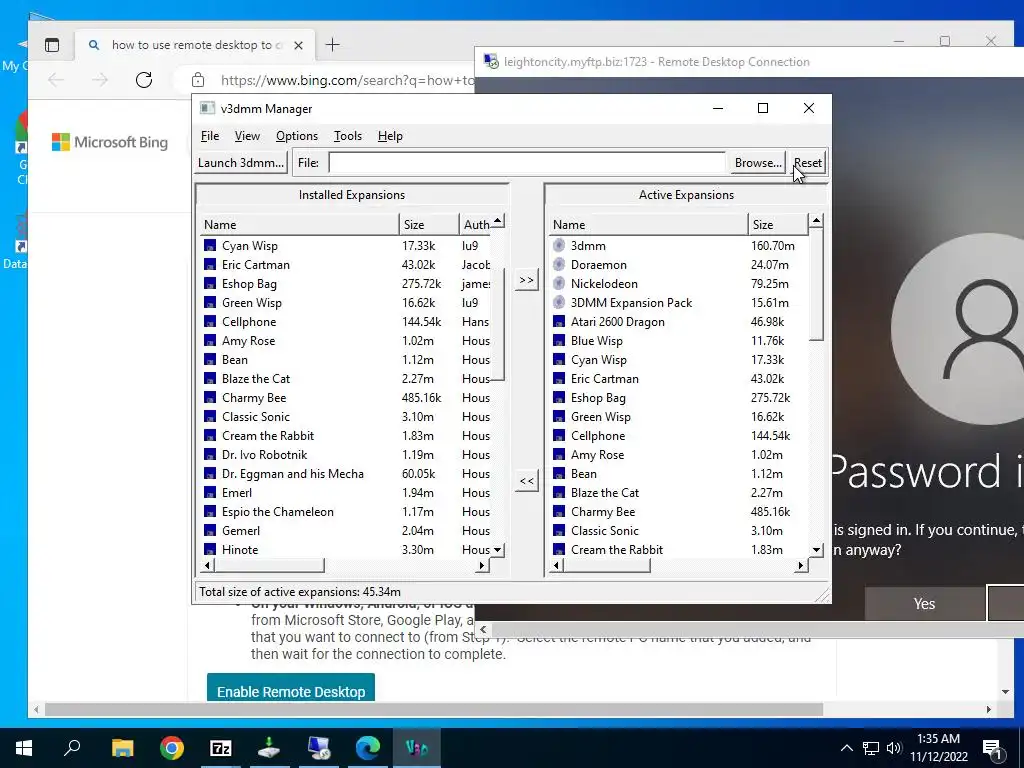Open Start menu from the taskbar

24,748
